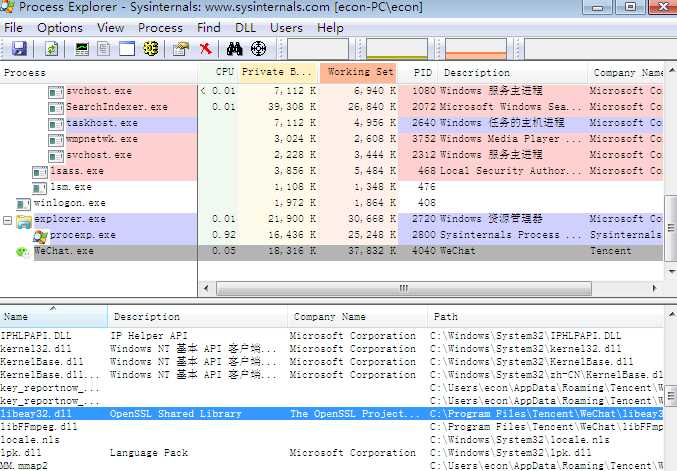
Task: Click the SearchIndexer.exe process icon
Action: [56, 108]
